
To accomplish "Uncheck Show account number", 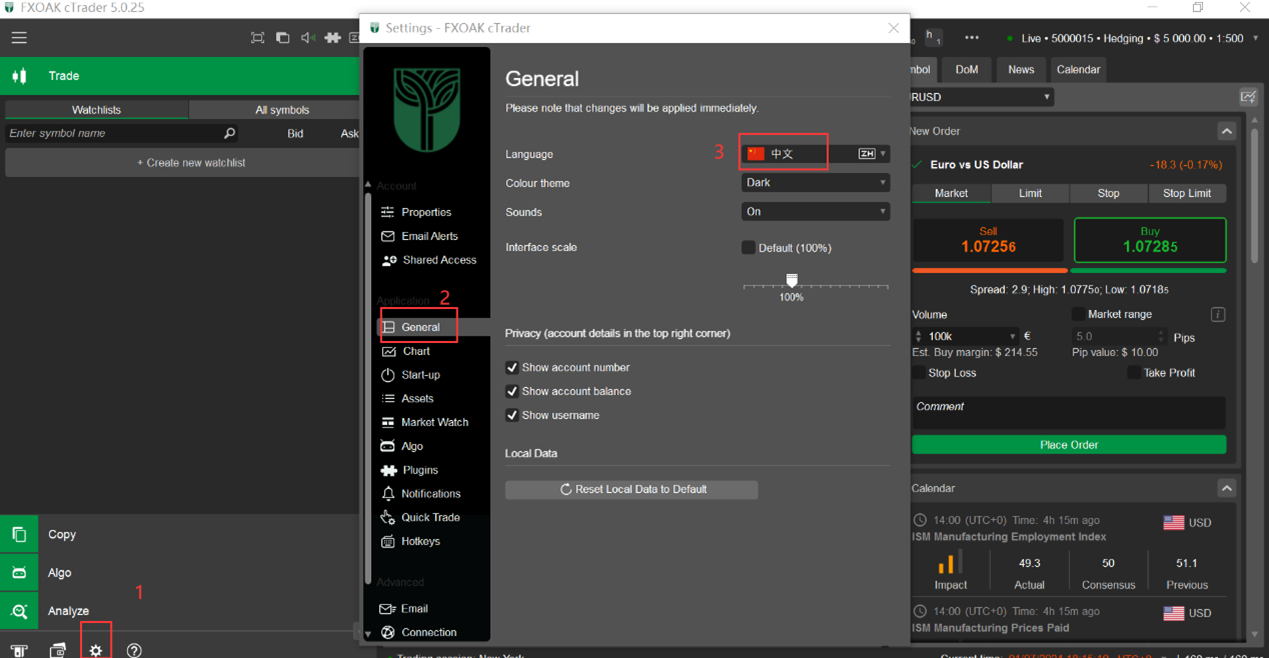I will point(512,368).
